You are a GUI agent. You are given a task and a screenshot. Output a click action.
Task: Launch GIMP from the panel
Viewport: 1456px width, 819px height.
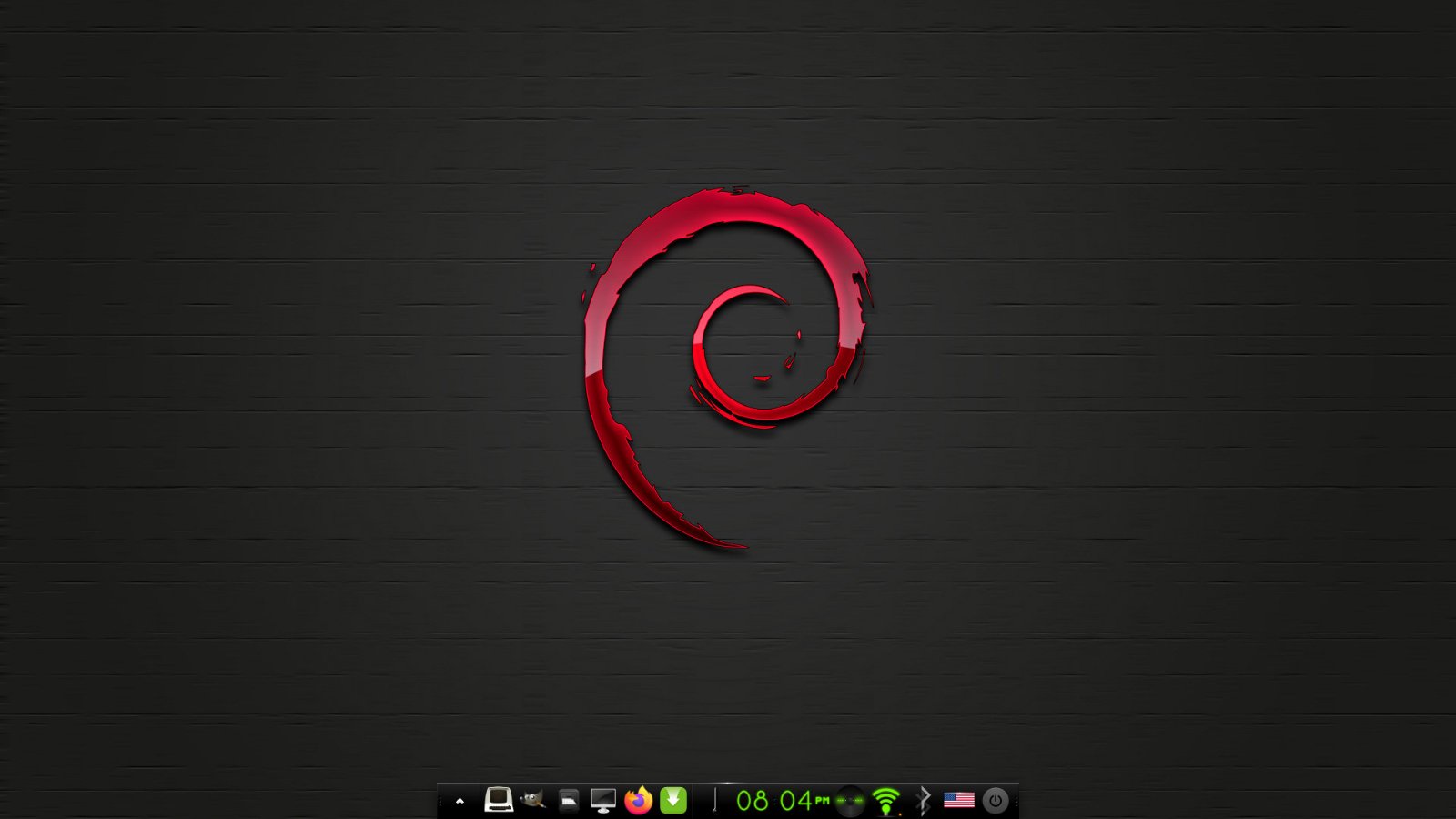[x=533, y=800]
